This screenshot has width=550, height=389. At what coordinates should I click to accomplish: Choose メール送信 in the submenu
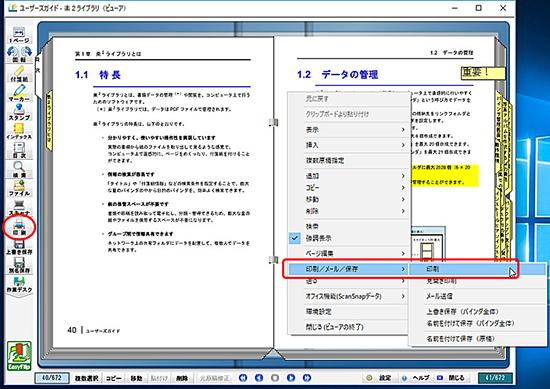click(477, 296)
